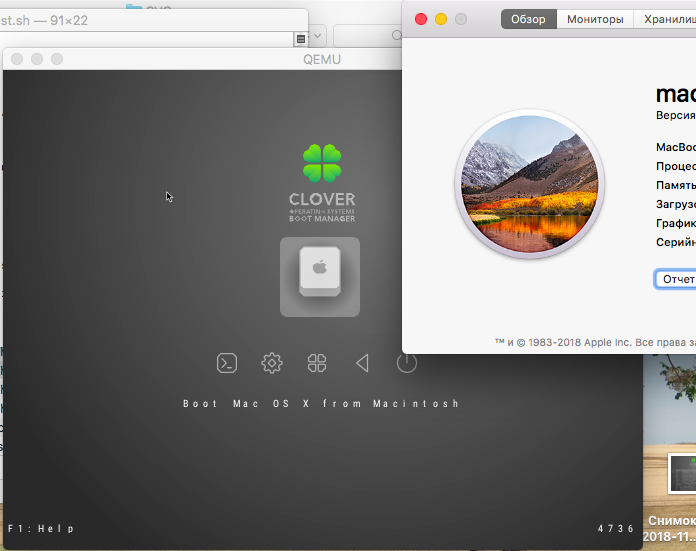Click the QEMU window title bar
Image resolution: width=696 pixels, height=551 pixels.
pos(202,59)
